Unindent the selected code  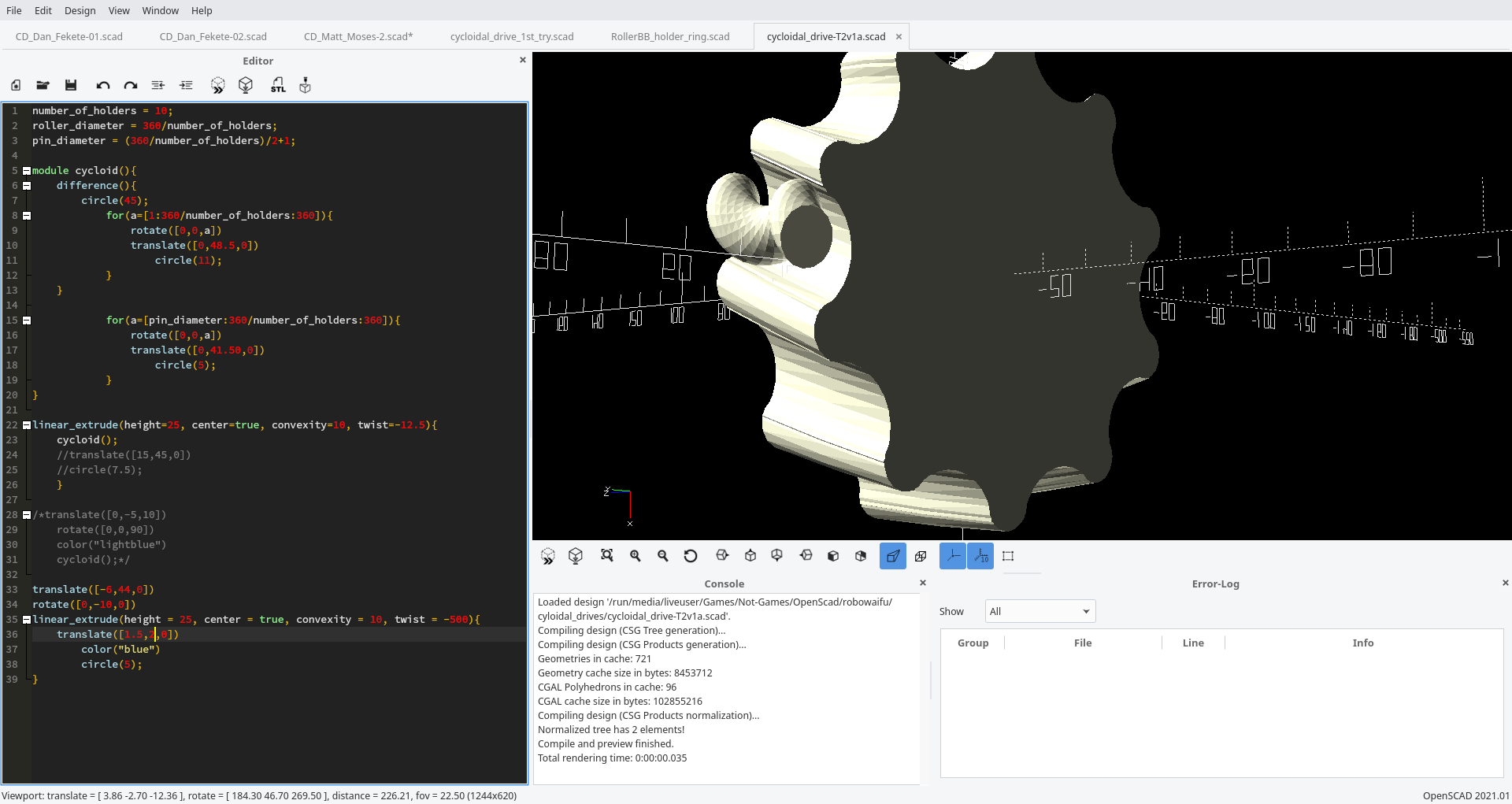coord(158,85)
